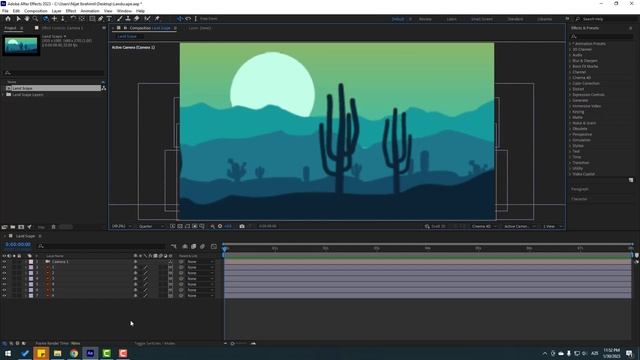Select the Pan Behind anchor point tool
640x360 pixels.
pyautogui.click(x=82, y=19)
